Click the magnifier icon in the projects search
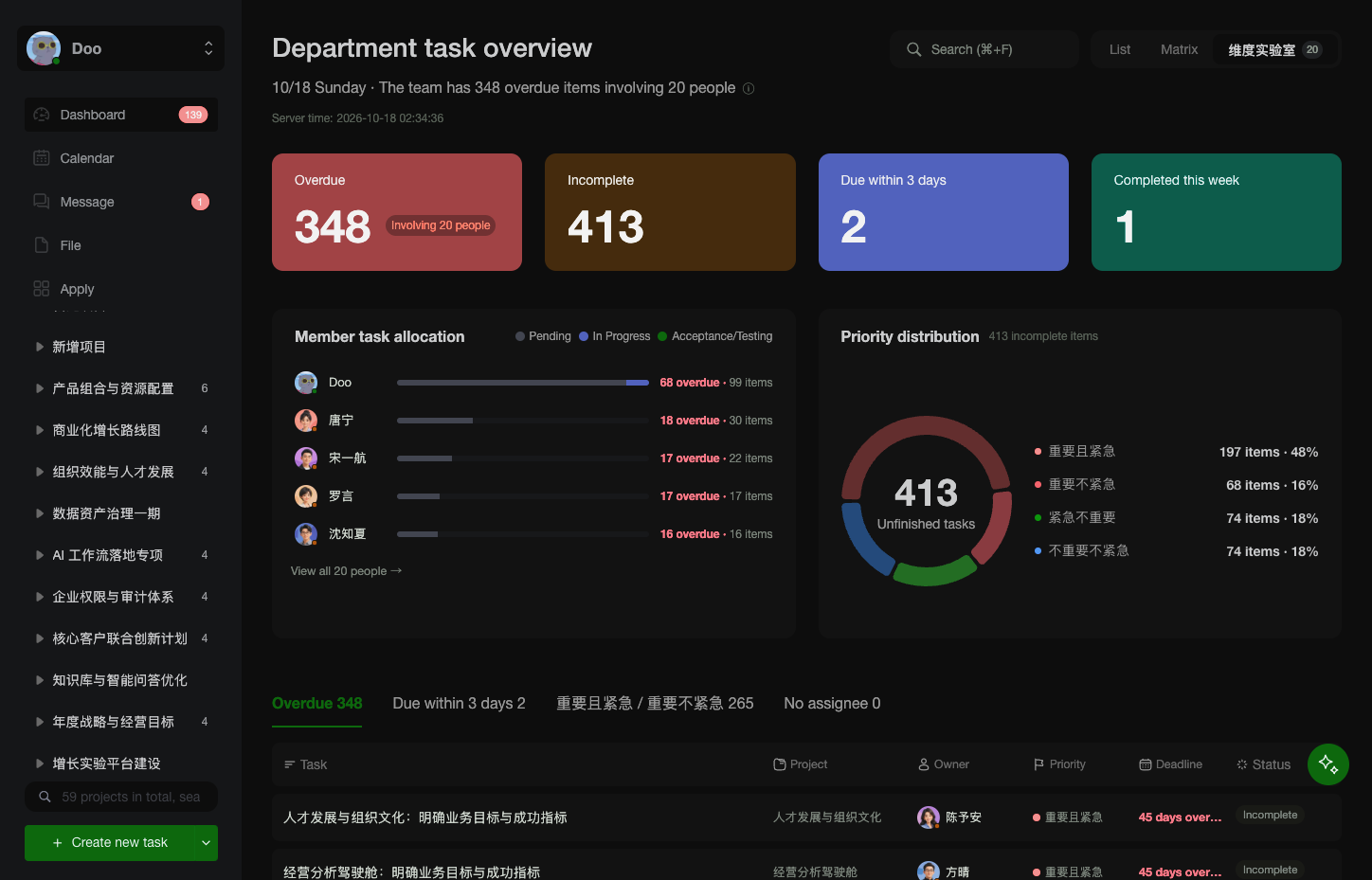This screenshot has height=880, width=1372. tap(45, 797)
